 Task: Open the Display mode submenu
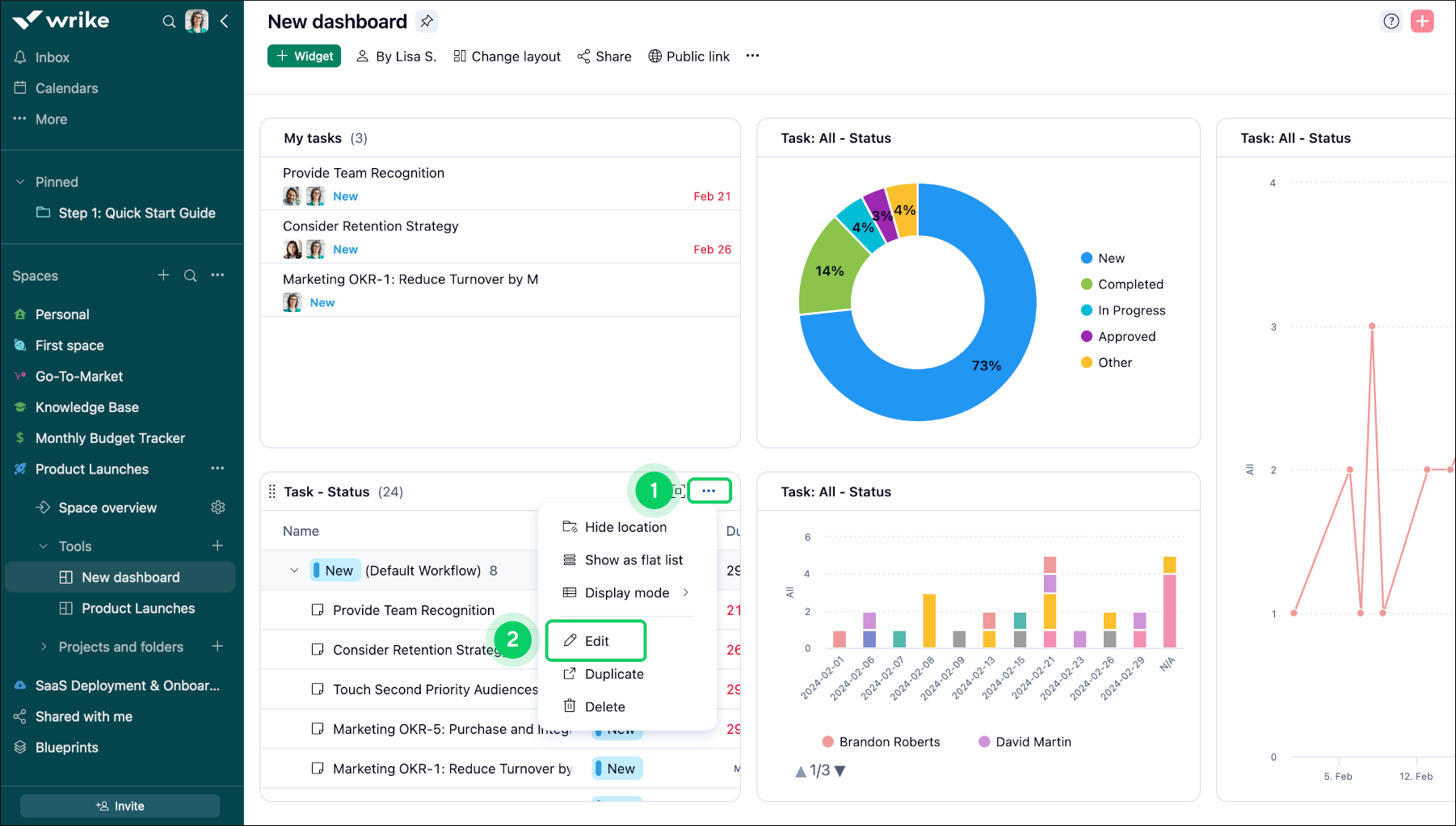(627, 592)
